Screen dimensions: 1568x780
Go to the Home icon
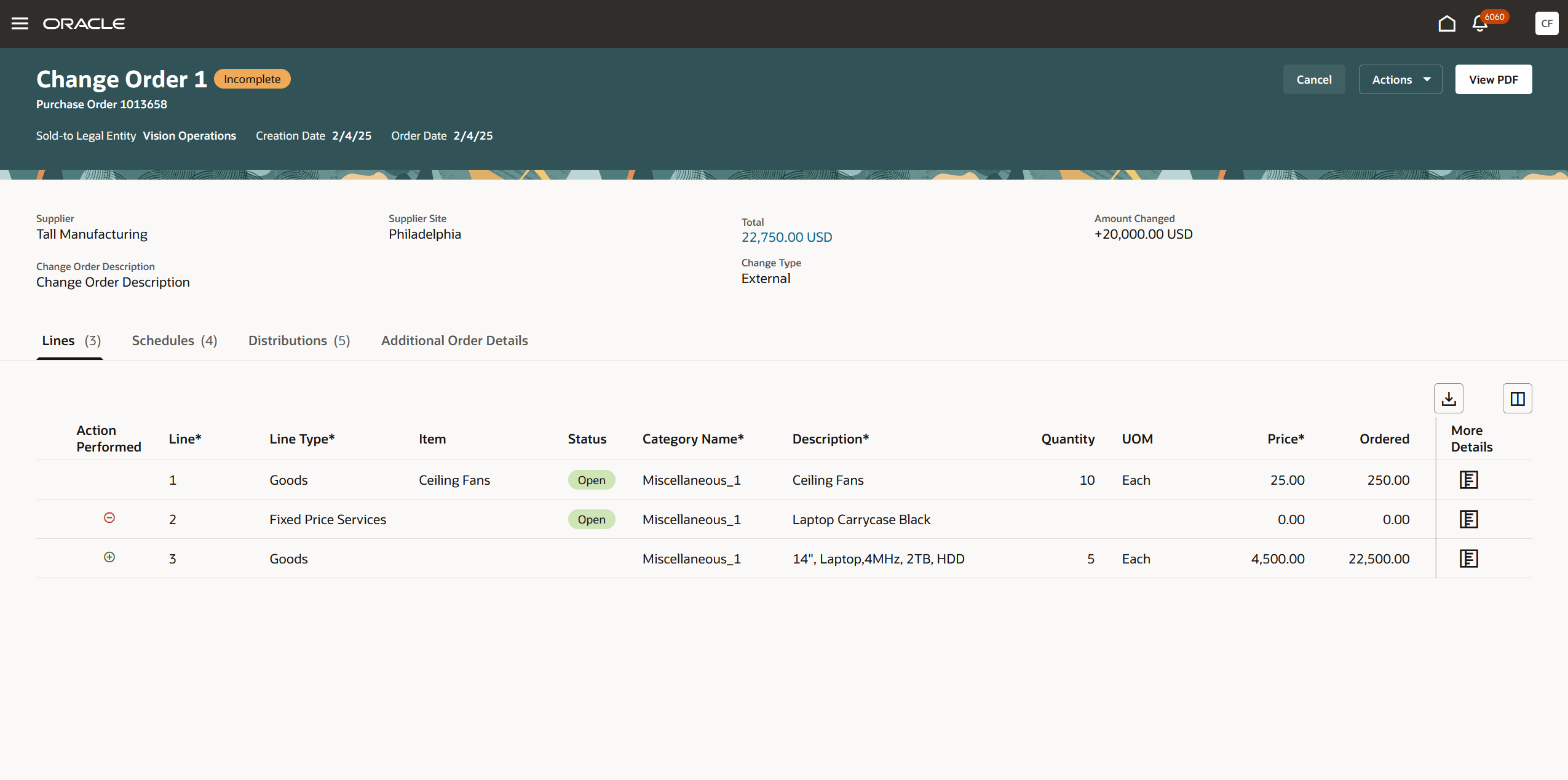click(x=1446, y=23)
